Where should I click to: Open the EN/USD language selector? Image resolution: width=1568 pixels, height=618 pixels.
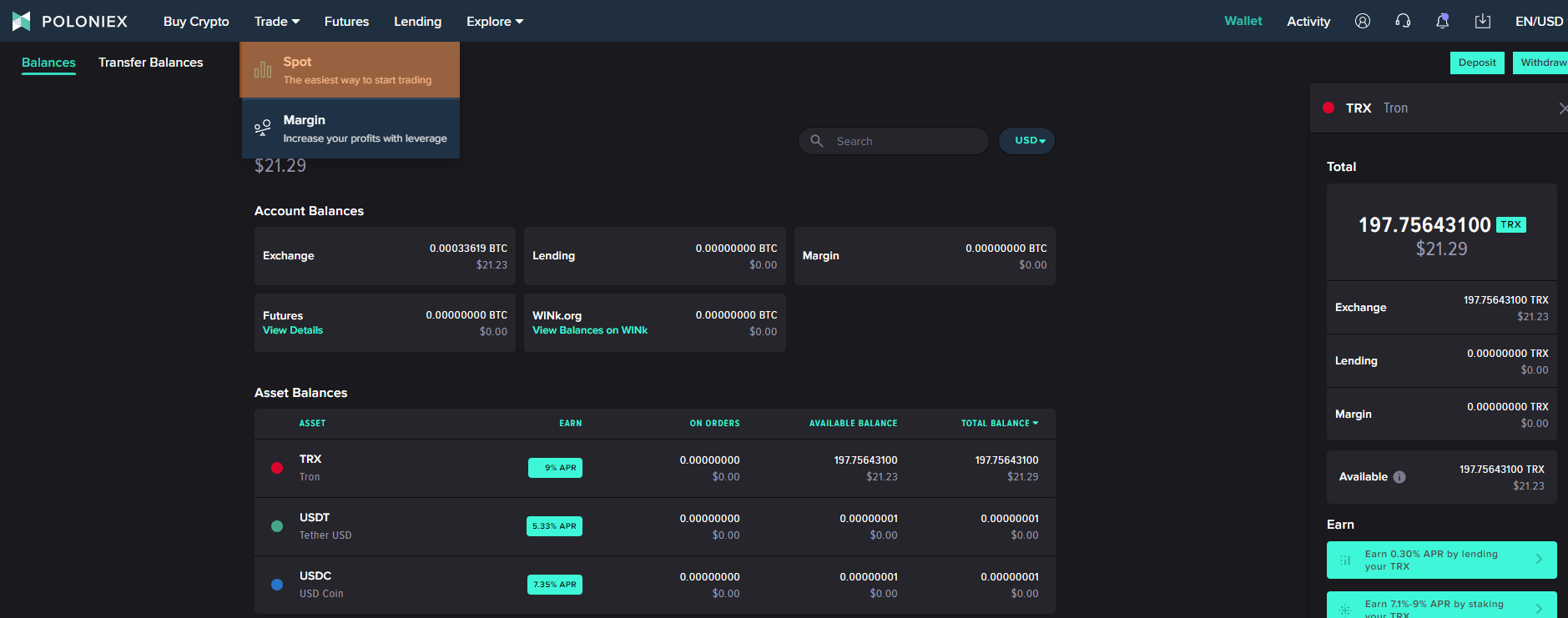(x=1539, y=21)
